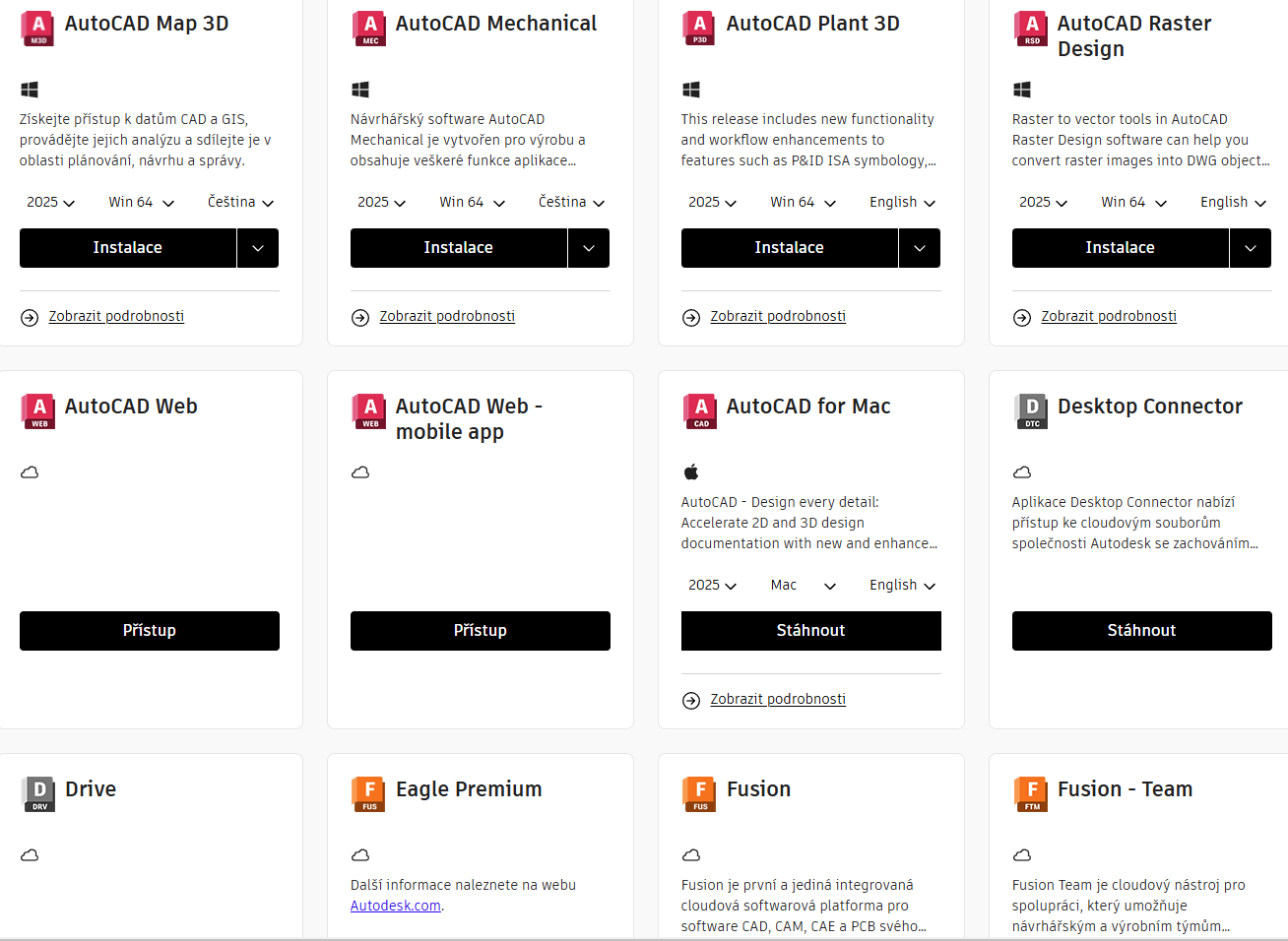The height and width of the screenshot is (941, 1288).
Task: Open Zobrazit podrobnosti link for AutoCAD Raster Design
Action: coord(1109,316)
